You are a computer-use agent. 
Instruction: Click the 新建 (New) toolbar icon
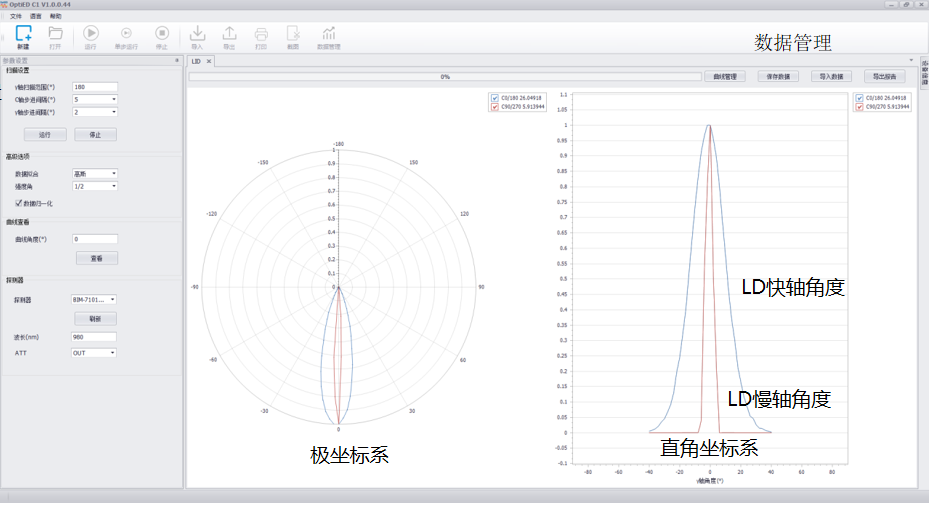(23, 35)
